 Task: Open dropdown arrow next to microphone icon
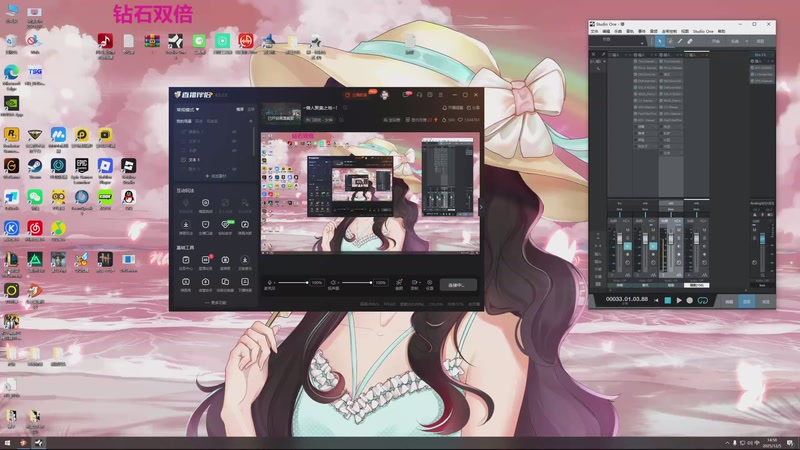click(x=275, y=283)
